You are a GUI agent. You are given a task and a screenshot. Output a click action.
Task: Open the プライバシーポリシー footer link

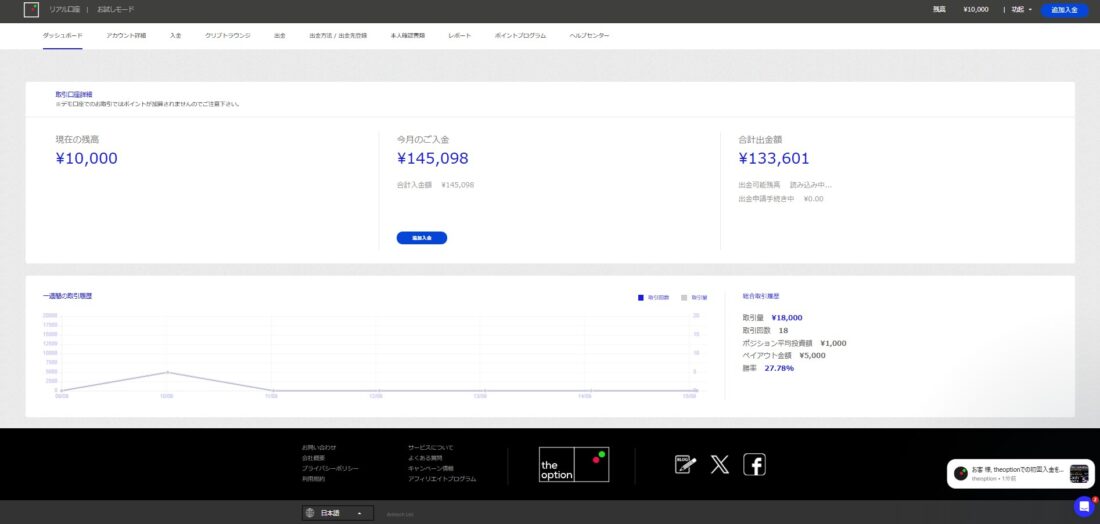[x=330, y=469]
